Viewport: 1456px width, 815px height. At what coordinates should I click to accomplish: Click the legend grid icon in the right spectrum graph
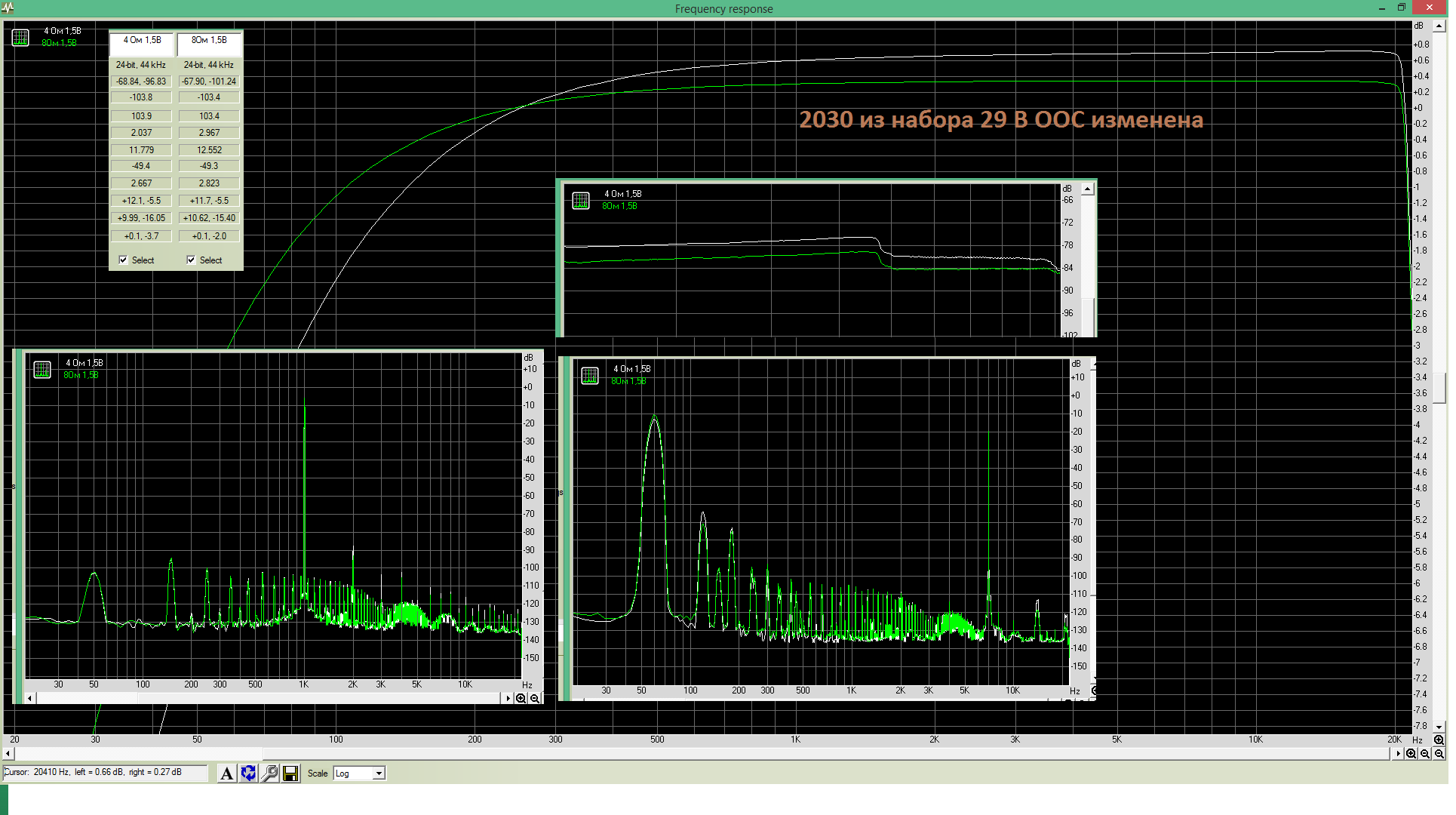tap(590, 376)
